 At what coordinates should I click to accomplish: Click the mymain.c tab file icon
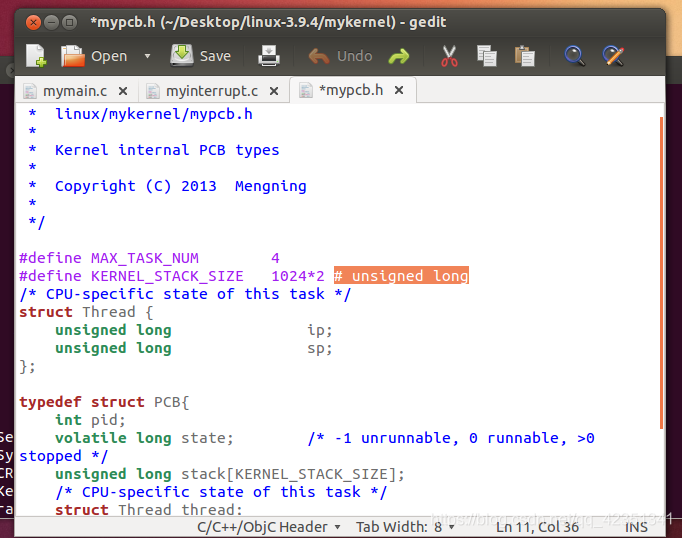point(30,91)
